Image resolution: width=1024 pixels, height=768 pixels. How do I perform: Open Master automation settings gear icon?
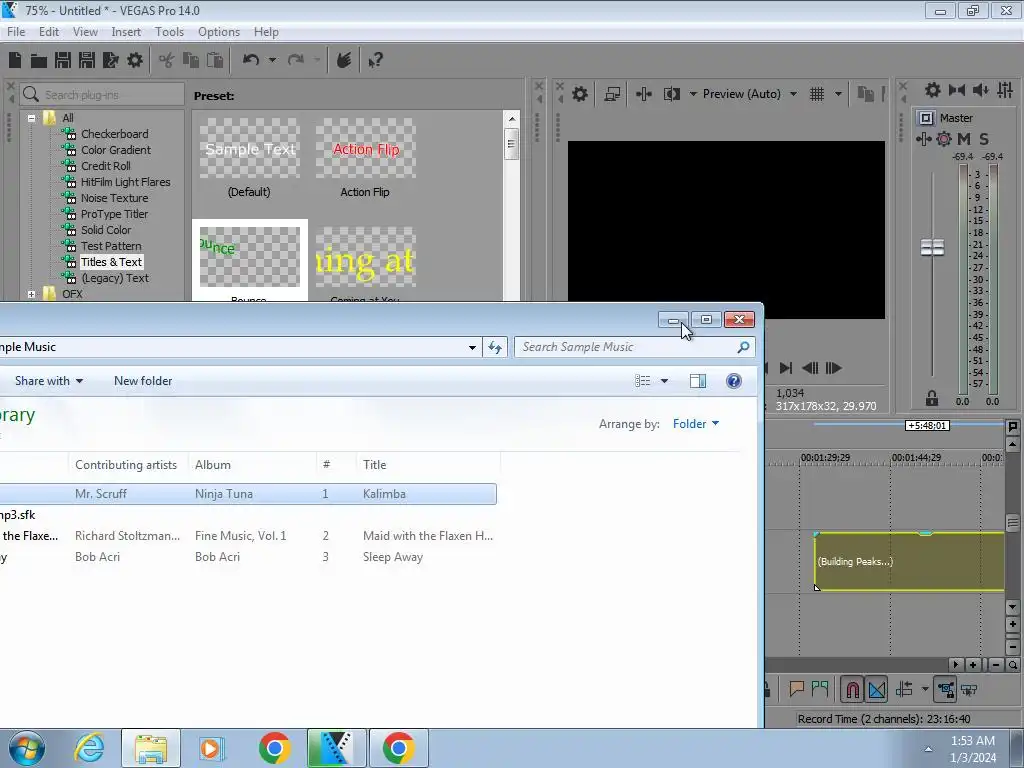pyautogui.click(x=944, y=138)
